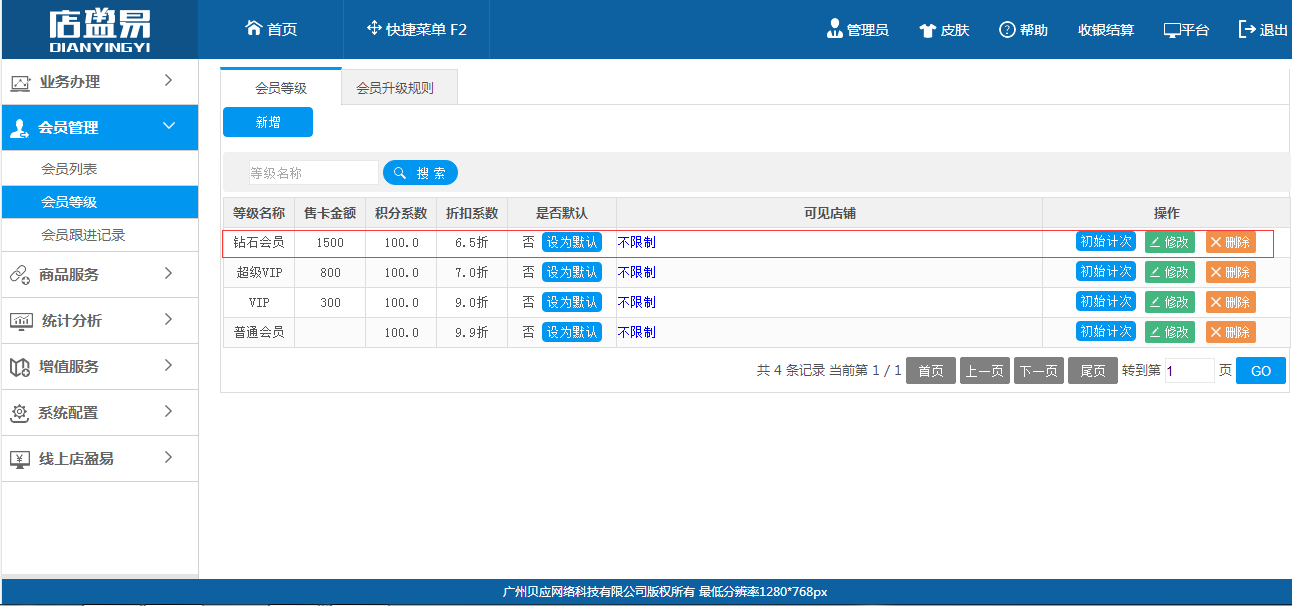Expand the 业务办理 menu chevron
Image resolution: width=1292 pixels, height=606 pixels.
169,80
